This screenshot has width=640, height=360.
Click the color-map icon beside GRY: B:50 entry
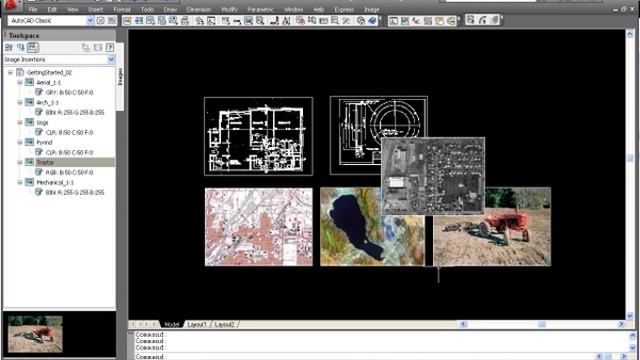(39, 93)
